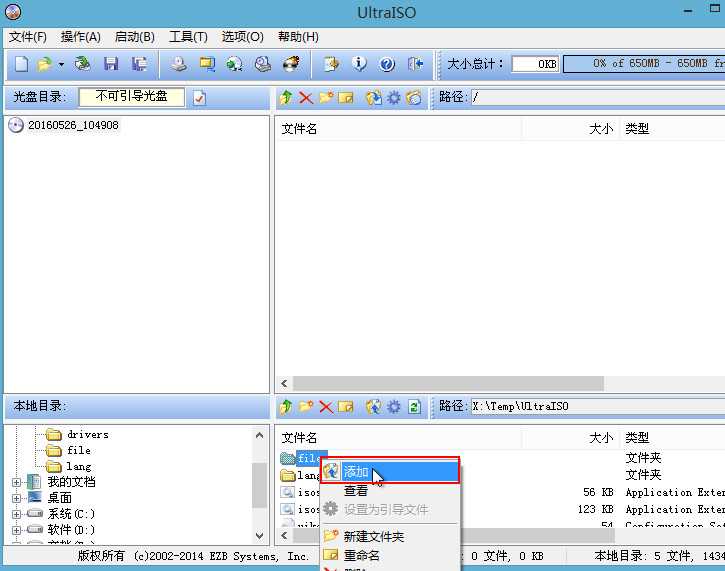Click up-folder icon in local pane toolbar
725x571 pixels.
click(x=286, y=407)
